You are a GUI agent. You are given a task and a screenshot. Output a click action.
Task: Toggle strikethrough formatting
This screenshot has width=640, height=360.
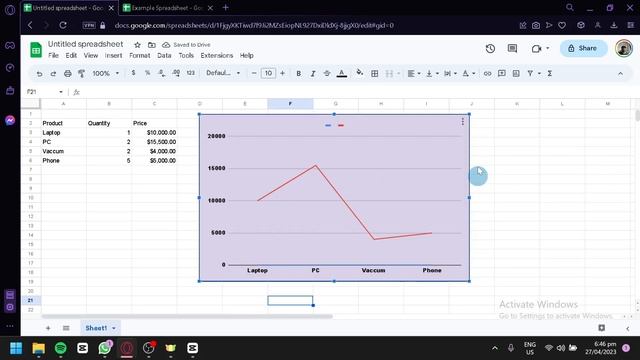(x=327, y=73)
